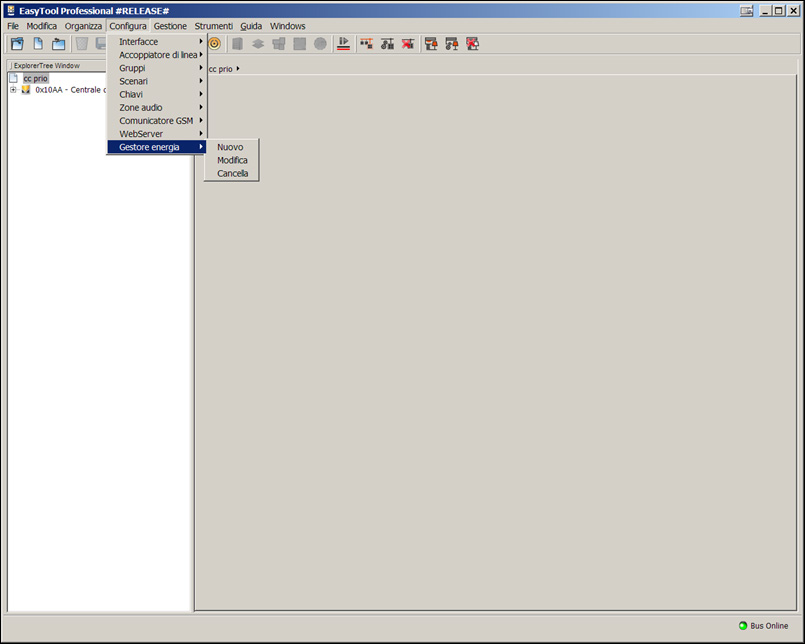Click the new document toolbar icon

coord(39,44)
